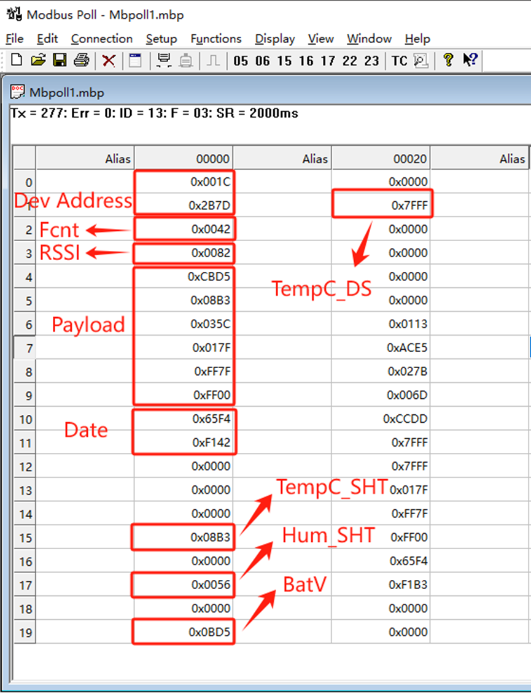Select the 0x7FFF cell in column 00020 row 1

pyautogui.click(x=381, y=205)
